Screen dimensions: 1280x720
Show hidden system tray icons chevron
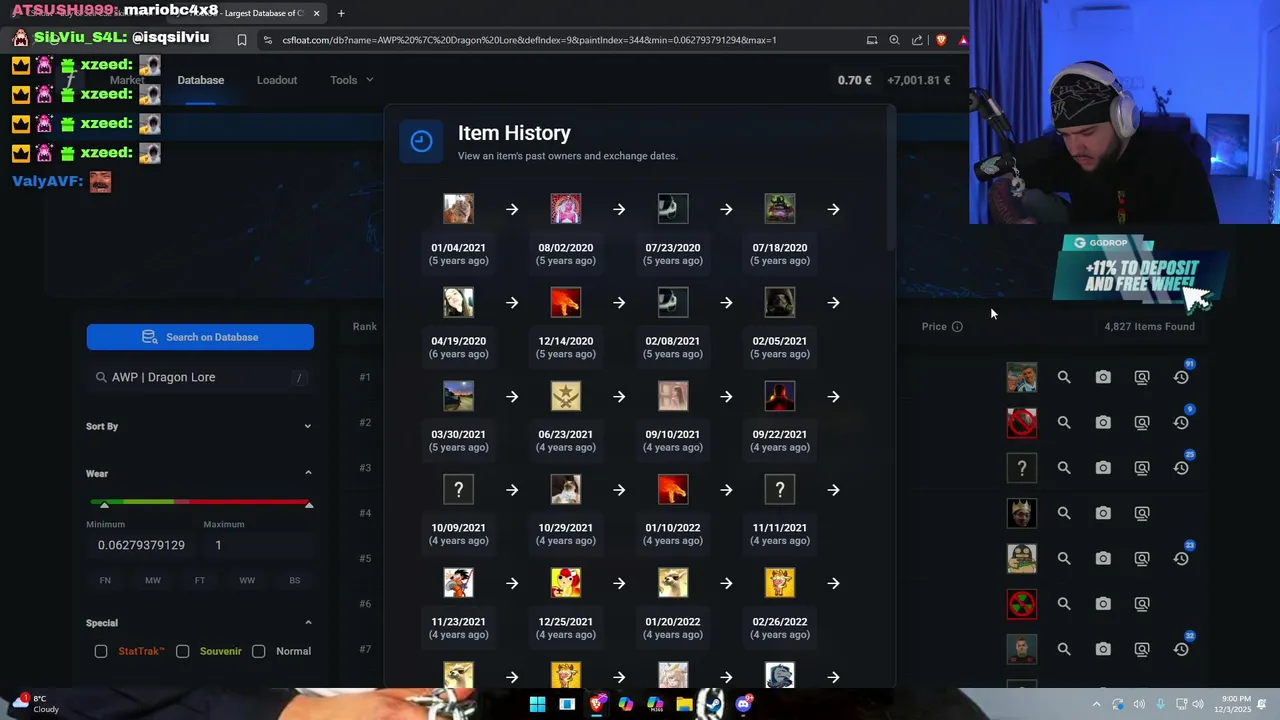pos(1096,704)
